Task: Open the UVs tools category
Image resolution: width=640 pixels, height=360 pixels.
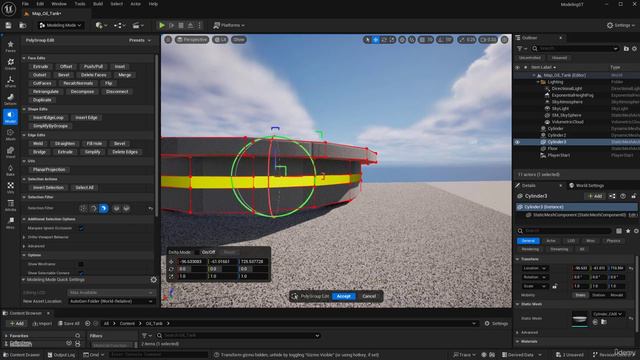Action: 10,187
